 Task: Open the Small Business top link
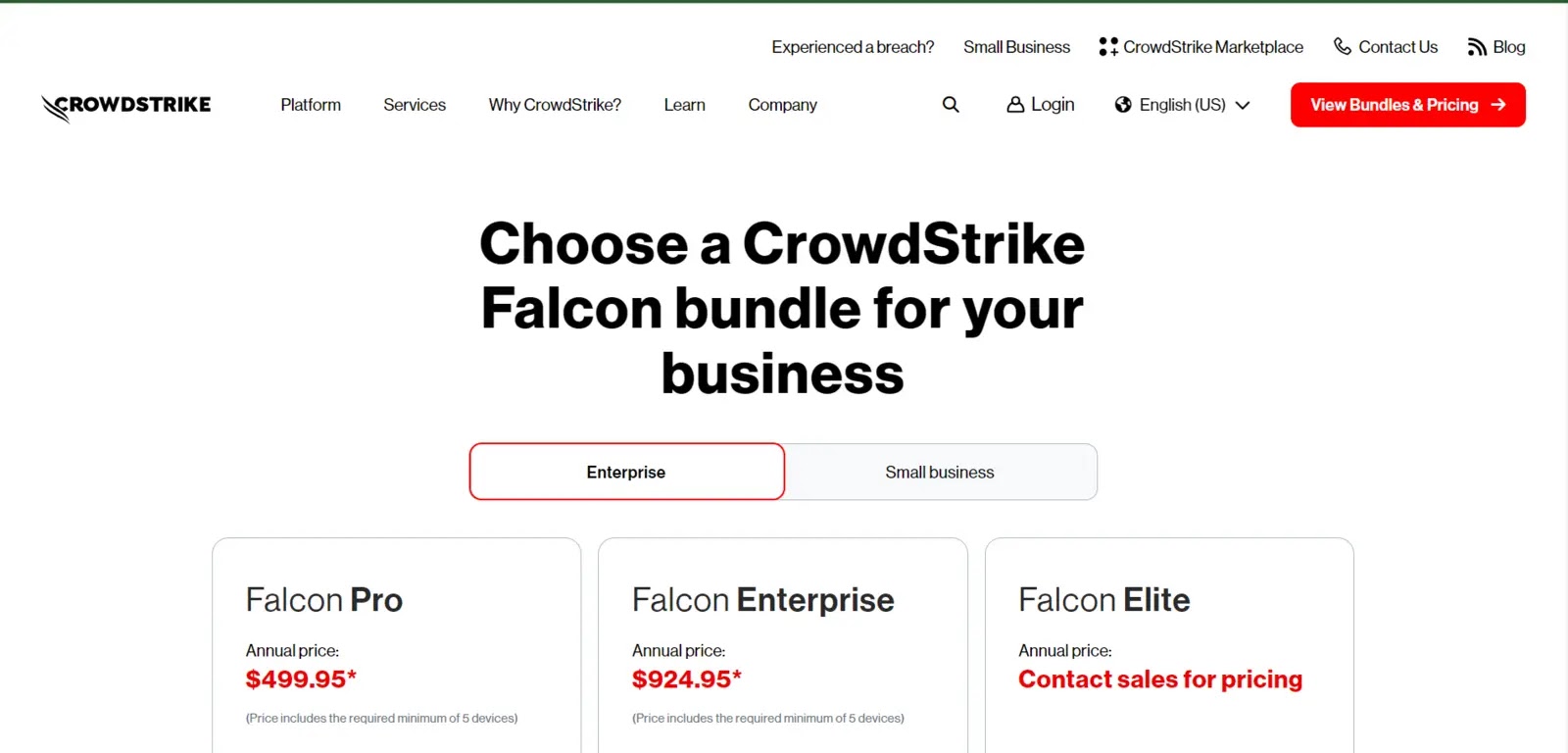[1016, 47]
